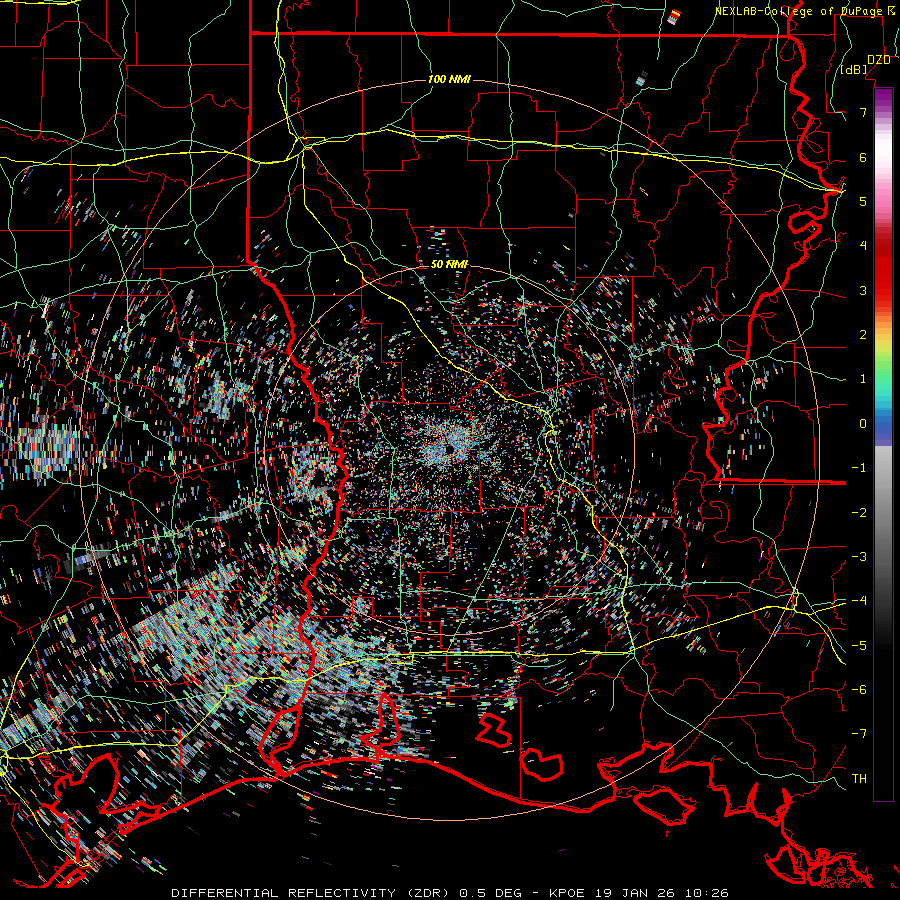
Task: Click the -5 value on the color scale
Action: [859, 646]
